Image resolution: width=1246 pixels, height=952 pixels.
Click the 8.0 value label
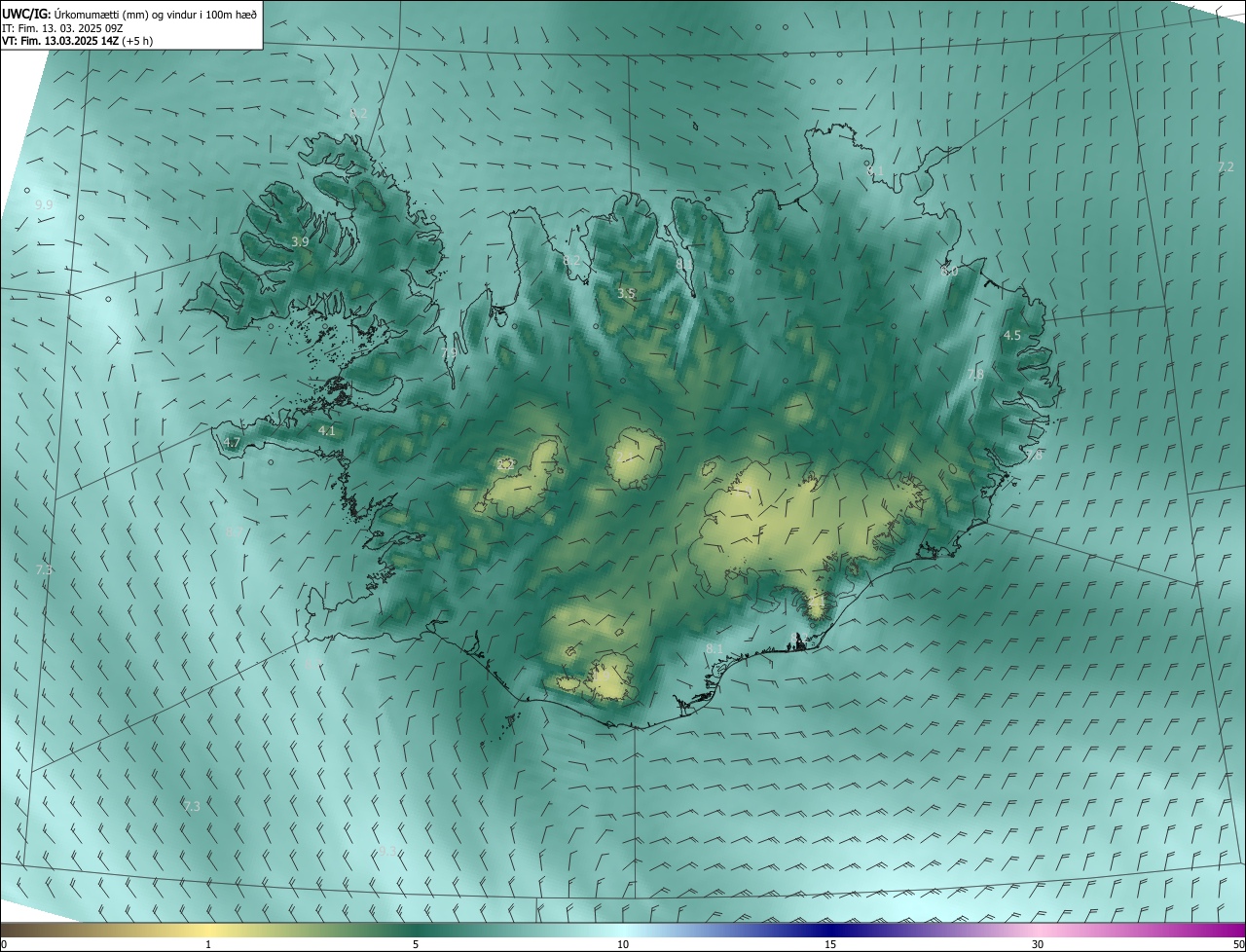(949, 272)
